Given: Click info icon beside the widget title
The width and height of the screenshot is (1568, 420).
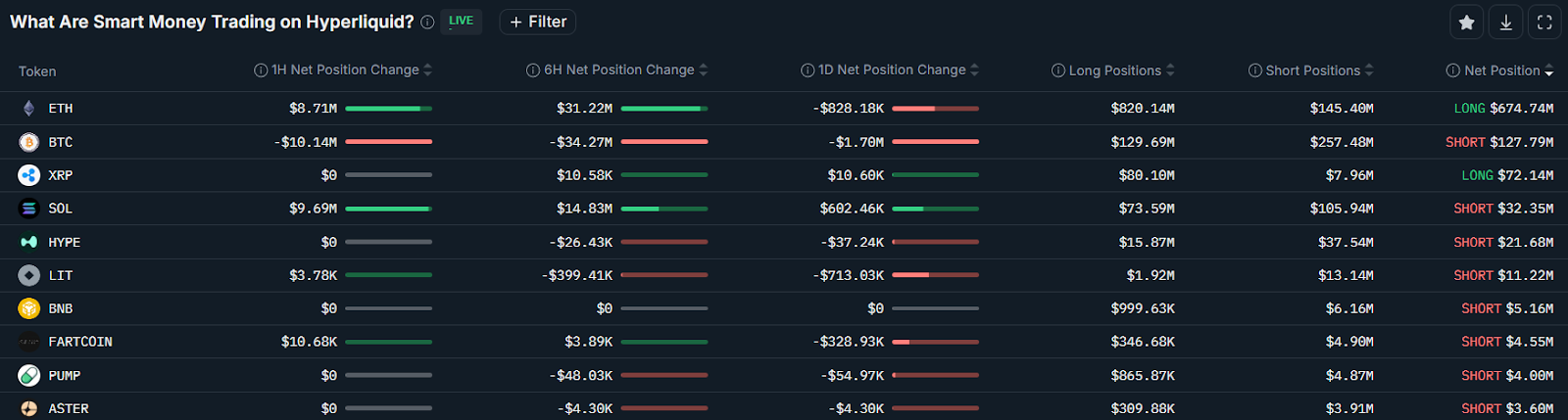Looking at the screenshot, I should 427,22.
